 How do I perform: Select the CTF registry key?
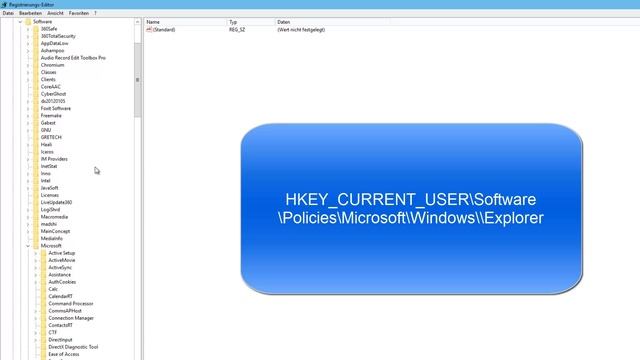tap(53, 332)
